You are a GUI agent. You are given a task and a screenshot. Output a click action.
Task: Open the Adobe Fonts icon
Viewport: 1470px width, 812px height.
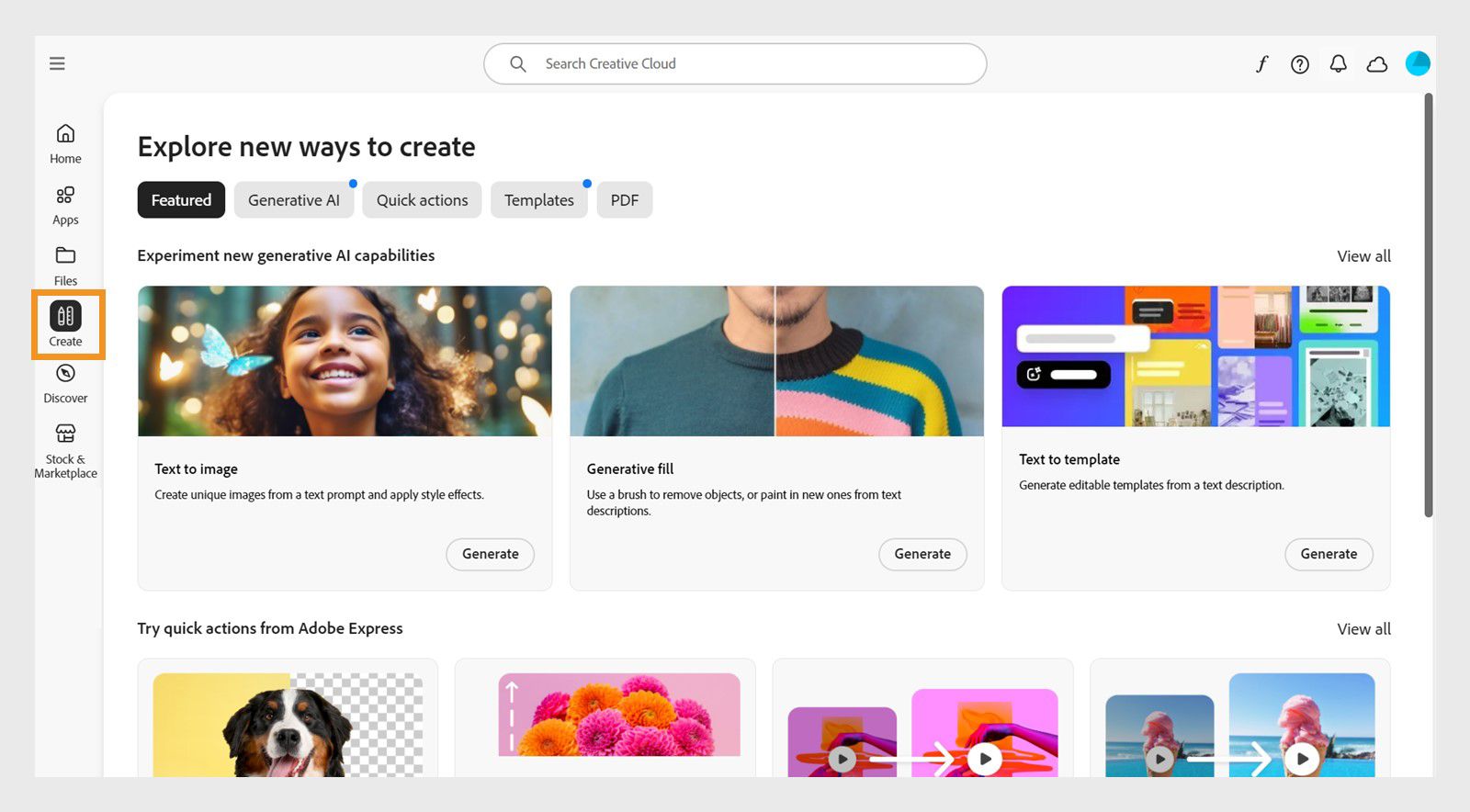coord(1261,63)
